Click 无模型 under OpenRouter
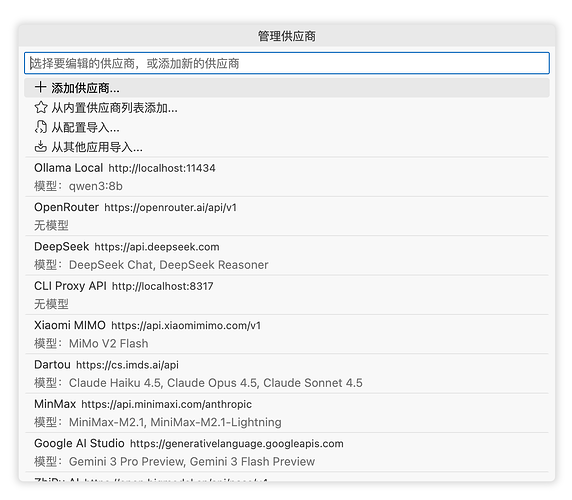 point(51,225)
